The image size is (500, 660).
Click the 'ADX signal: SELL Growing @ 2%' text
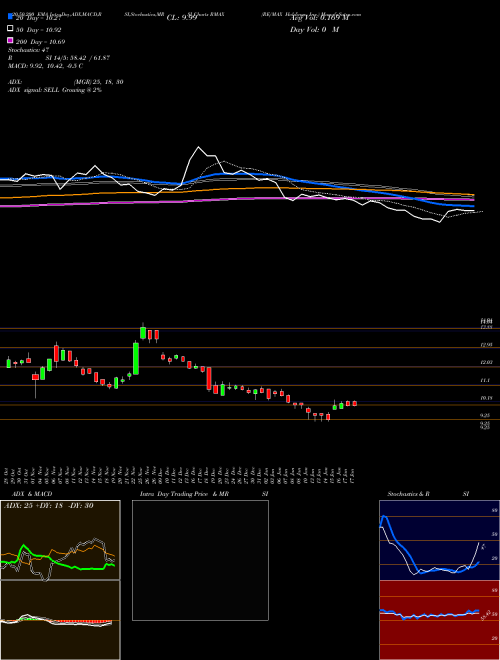55,90
